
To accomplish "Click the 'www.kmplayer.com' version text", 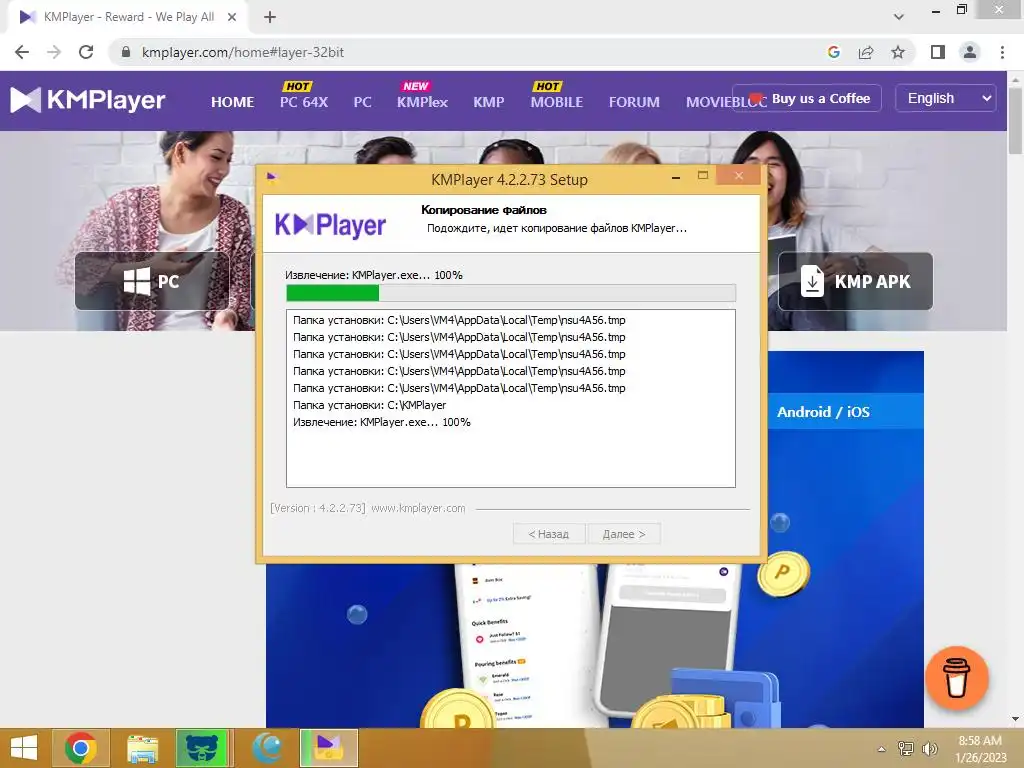I will pos(418,508).
